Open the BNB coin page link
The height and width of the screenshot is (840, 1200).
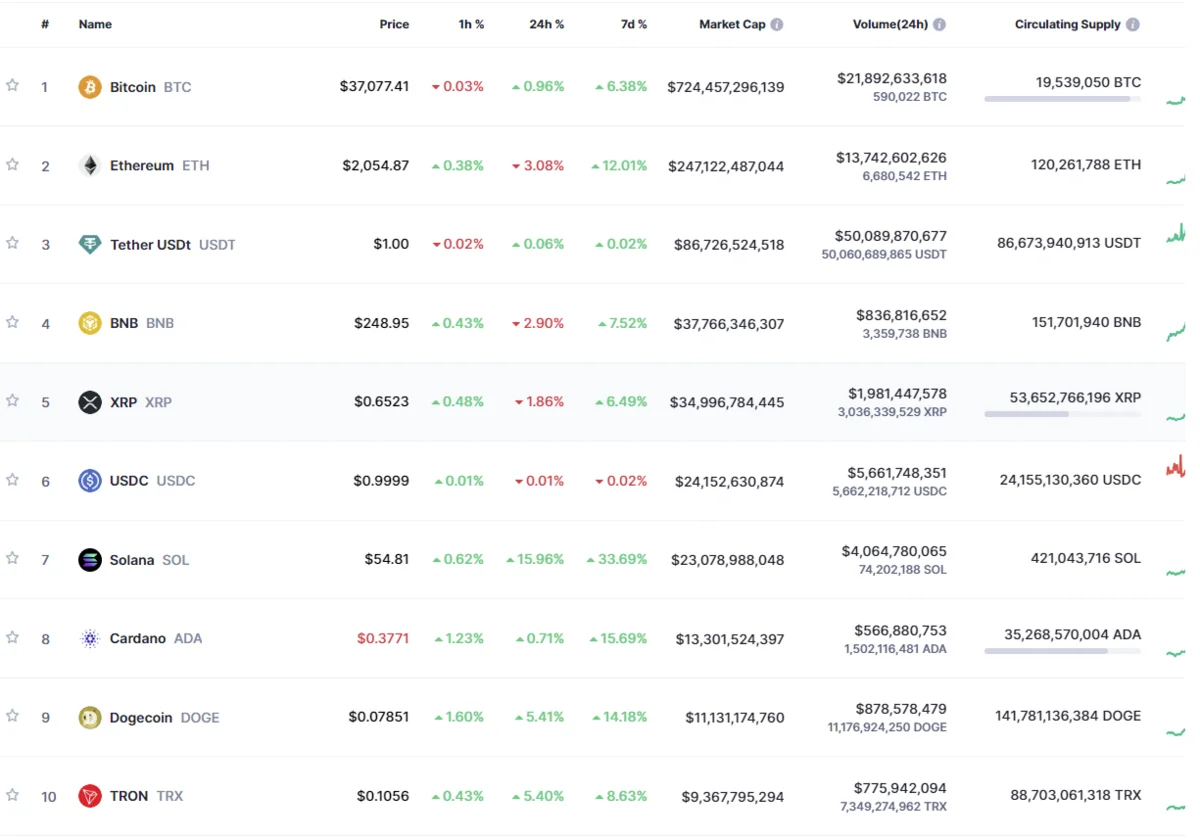[x=126, y=324]
